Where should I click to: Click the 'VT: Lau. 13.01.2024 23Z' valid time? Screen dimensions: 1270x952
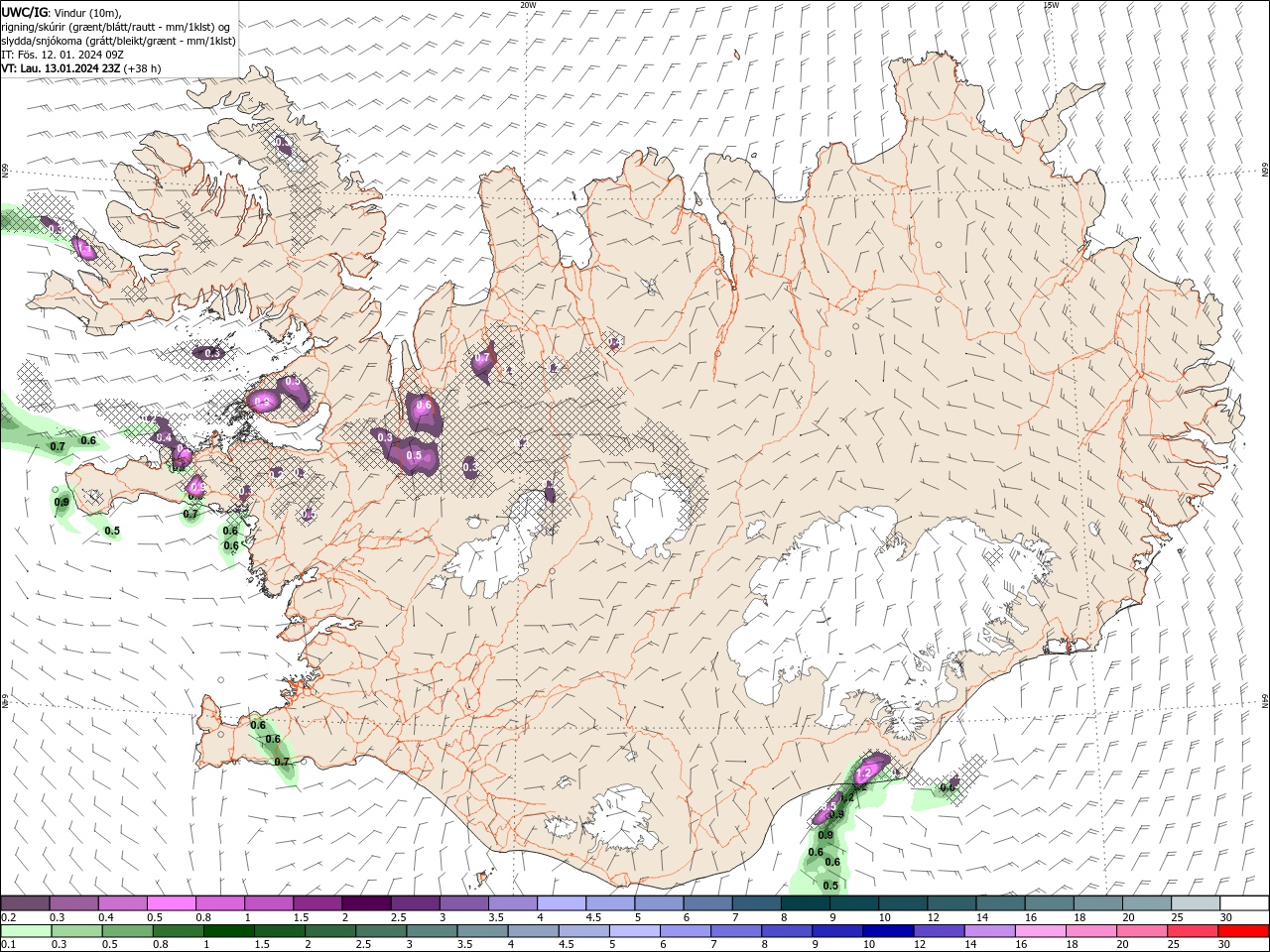(x=61, y=68)
